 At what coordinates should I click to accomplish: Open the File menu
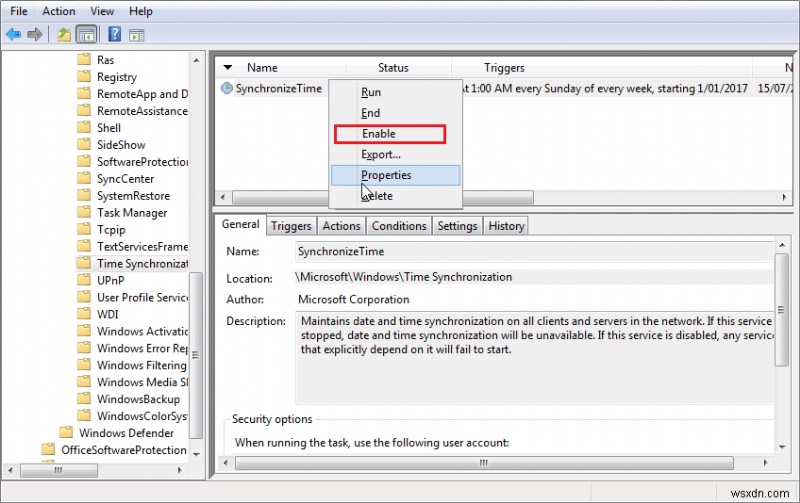pyautogui.click(x=19, y=11)
